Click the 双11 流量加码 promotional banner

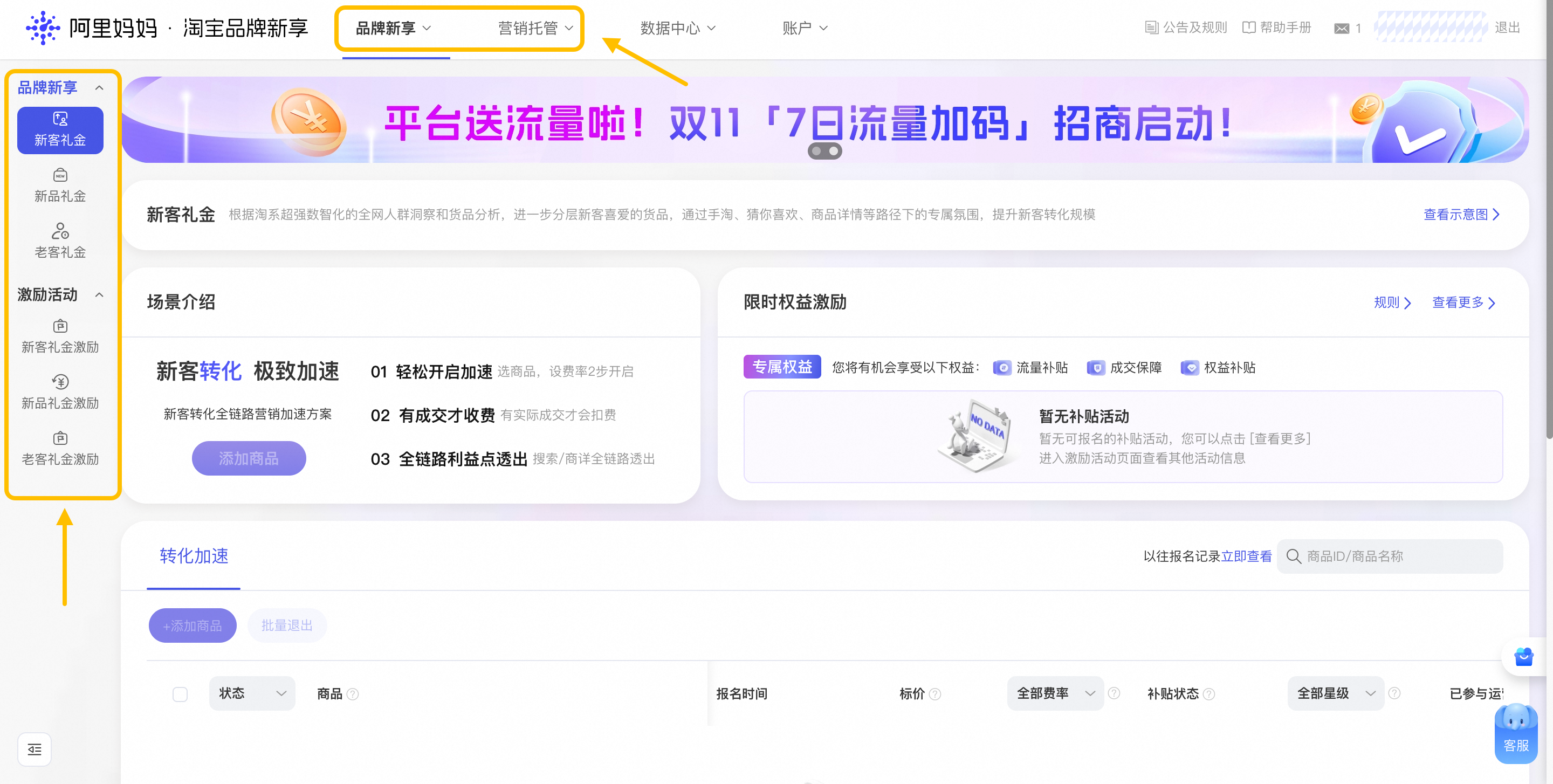(824, 119)
